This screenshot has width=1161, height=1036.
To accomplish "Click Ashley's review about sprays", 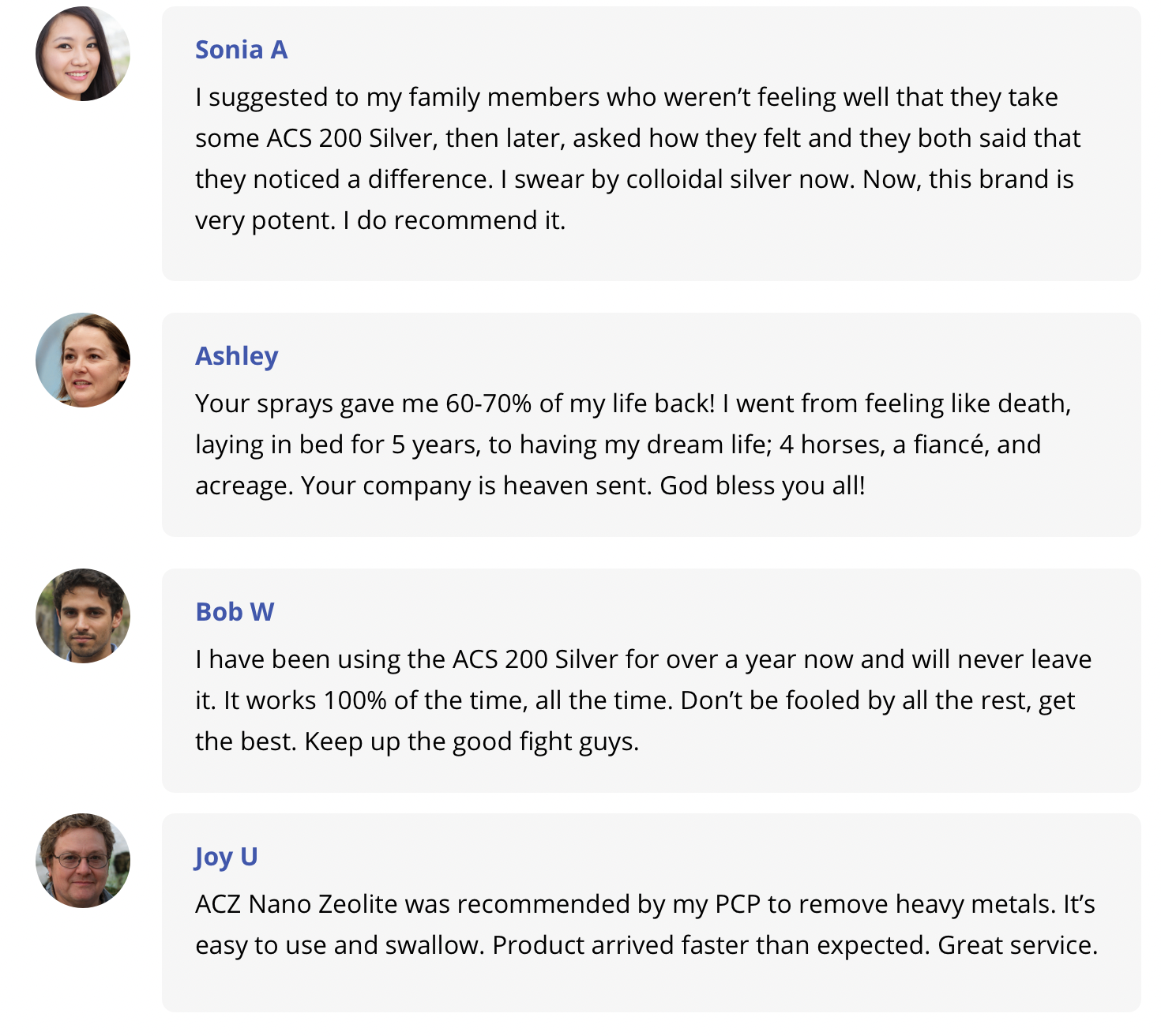I will (x=633, y=445).
